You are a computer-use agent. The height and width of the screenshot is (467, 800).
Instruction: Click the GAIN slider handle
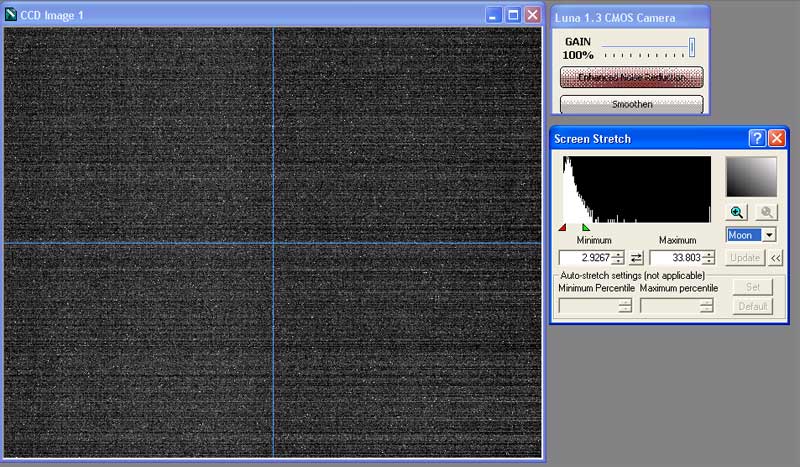(691, 45)
